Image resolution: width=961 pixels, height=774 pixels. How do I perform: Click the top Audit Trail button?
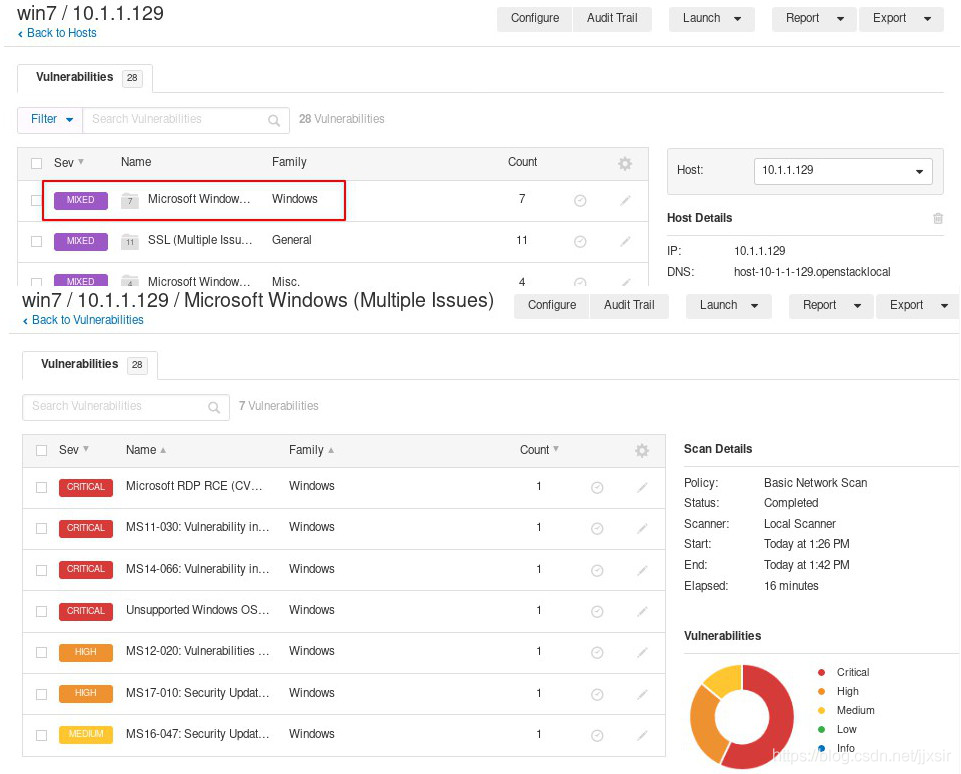pos(612,18)
